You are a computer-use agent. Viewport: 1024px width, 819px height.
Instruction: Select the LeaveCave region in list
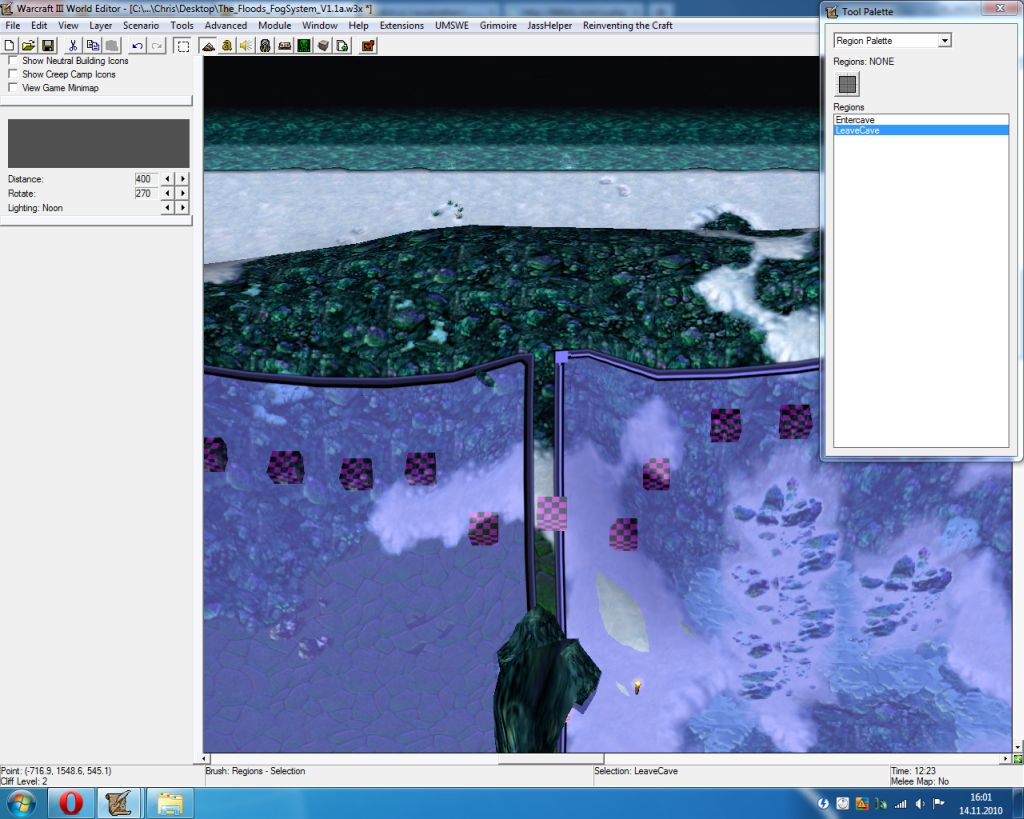pyautogui.click(x=921, y=131)
